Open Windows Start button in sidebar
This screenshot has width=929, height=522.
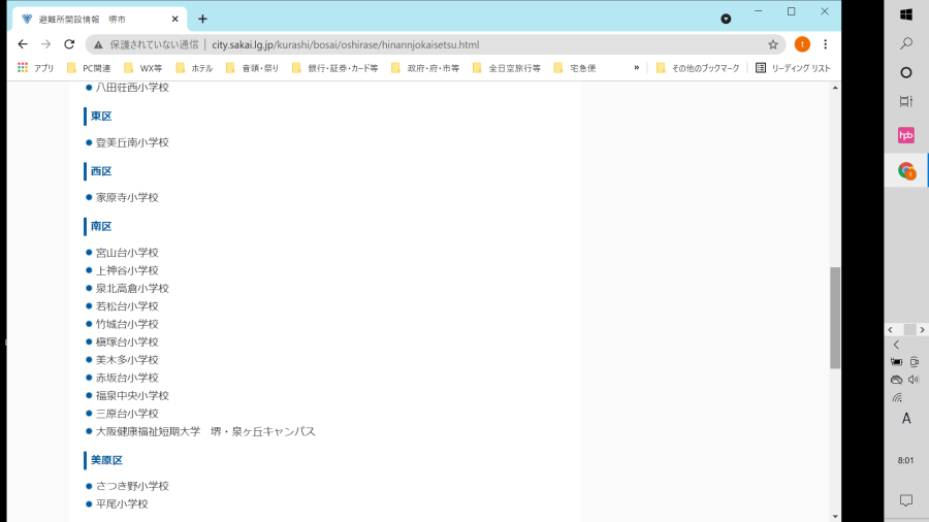(x=906, y=14)
